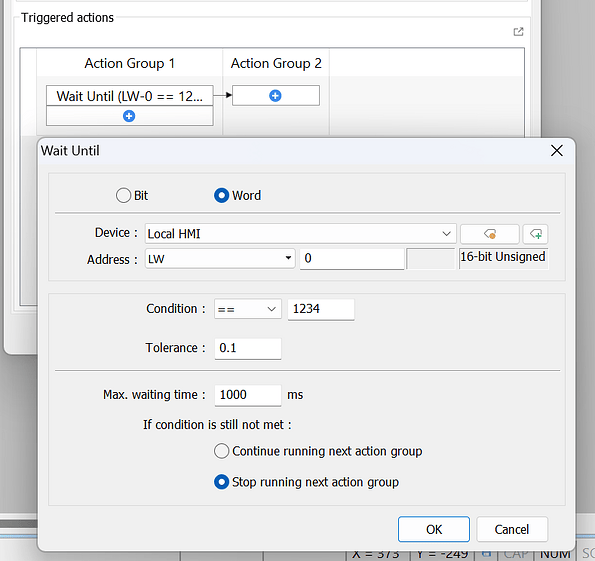Click the add new tag icon

pyautogui.click(x=535, y=234)
